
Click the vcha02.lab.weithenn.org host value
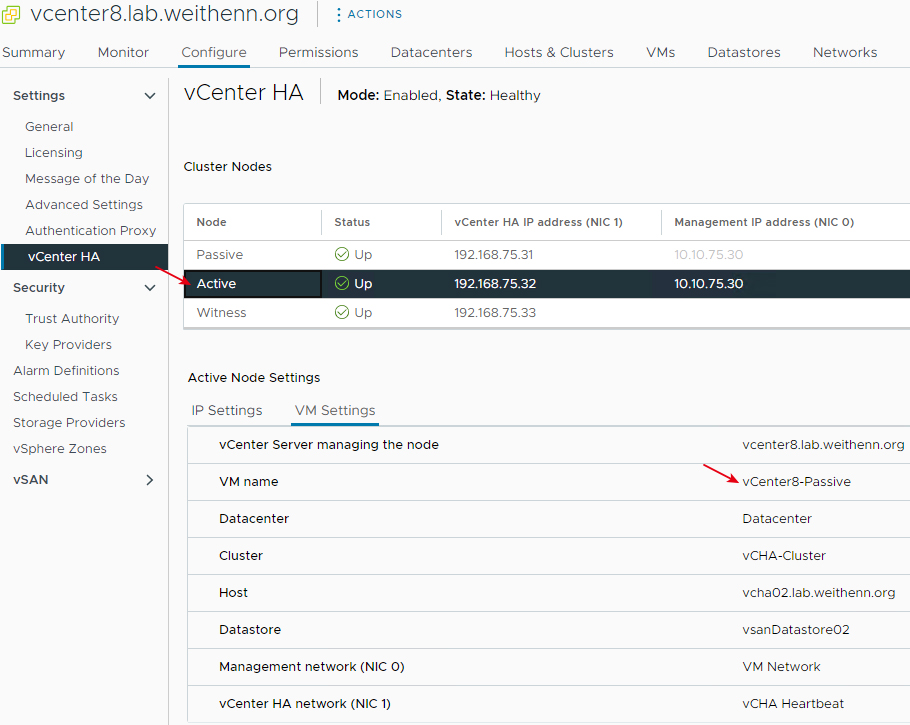point(818,593)
